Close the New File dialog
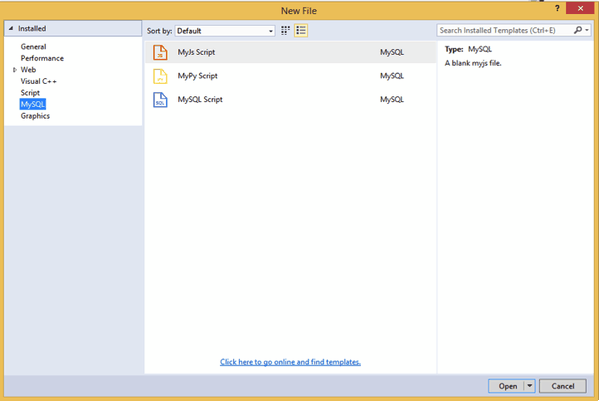Image resolution: width=599 pixels, height=401 pixels. 580,8
